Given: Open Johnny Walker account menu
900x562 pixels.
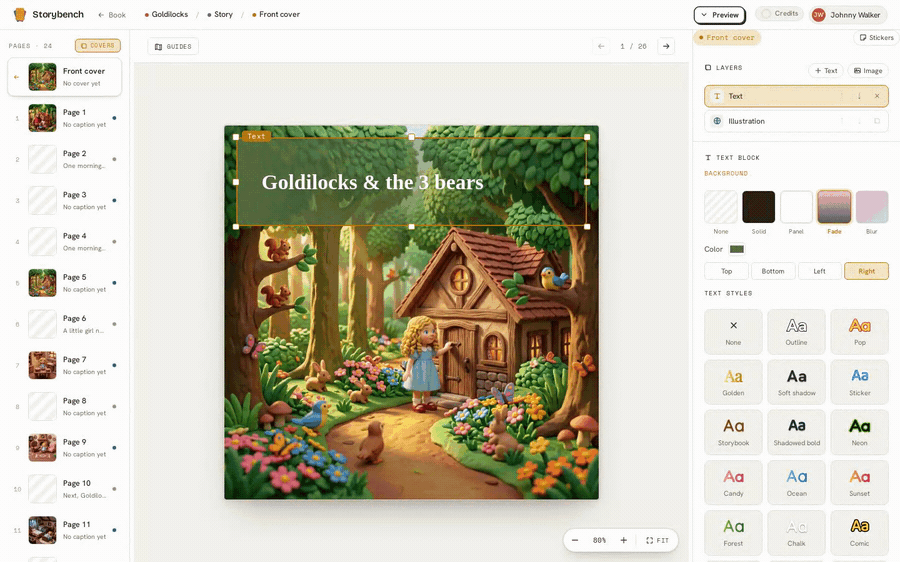Looking at the screenshot, I should coord(848,15).
